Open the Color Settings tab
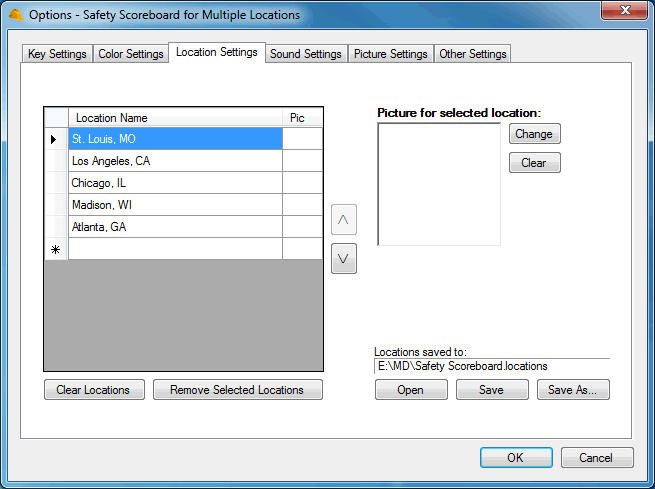655x489 pixels. (x=131, y=54)
